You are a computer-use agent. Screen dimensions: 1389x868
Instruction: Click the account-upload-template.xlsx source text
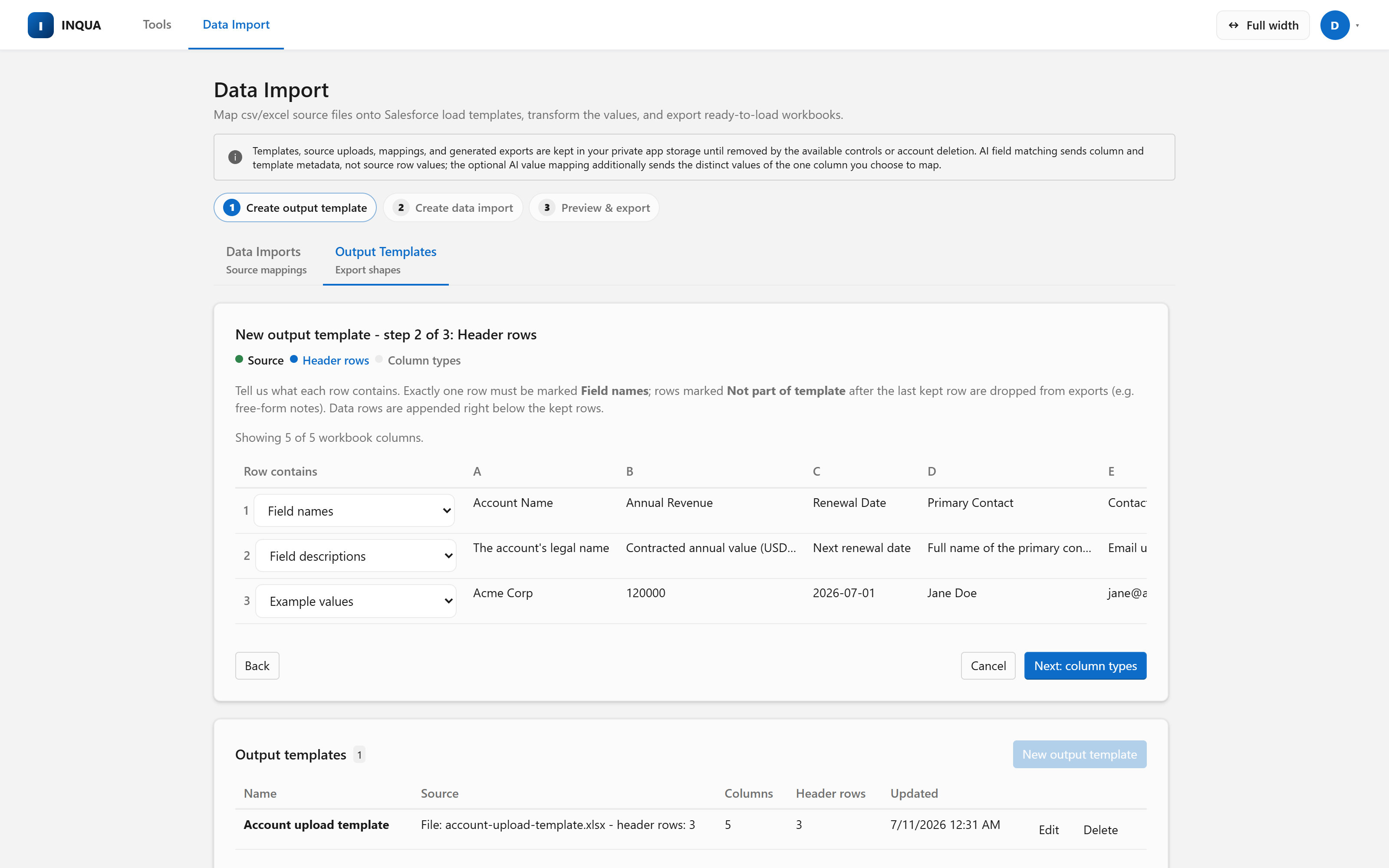pyautogui.click(x=558, y=824)
